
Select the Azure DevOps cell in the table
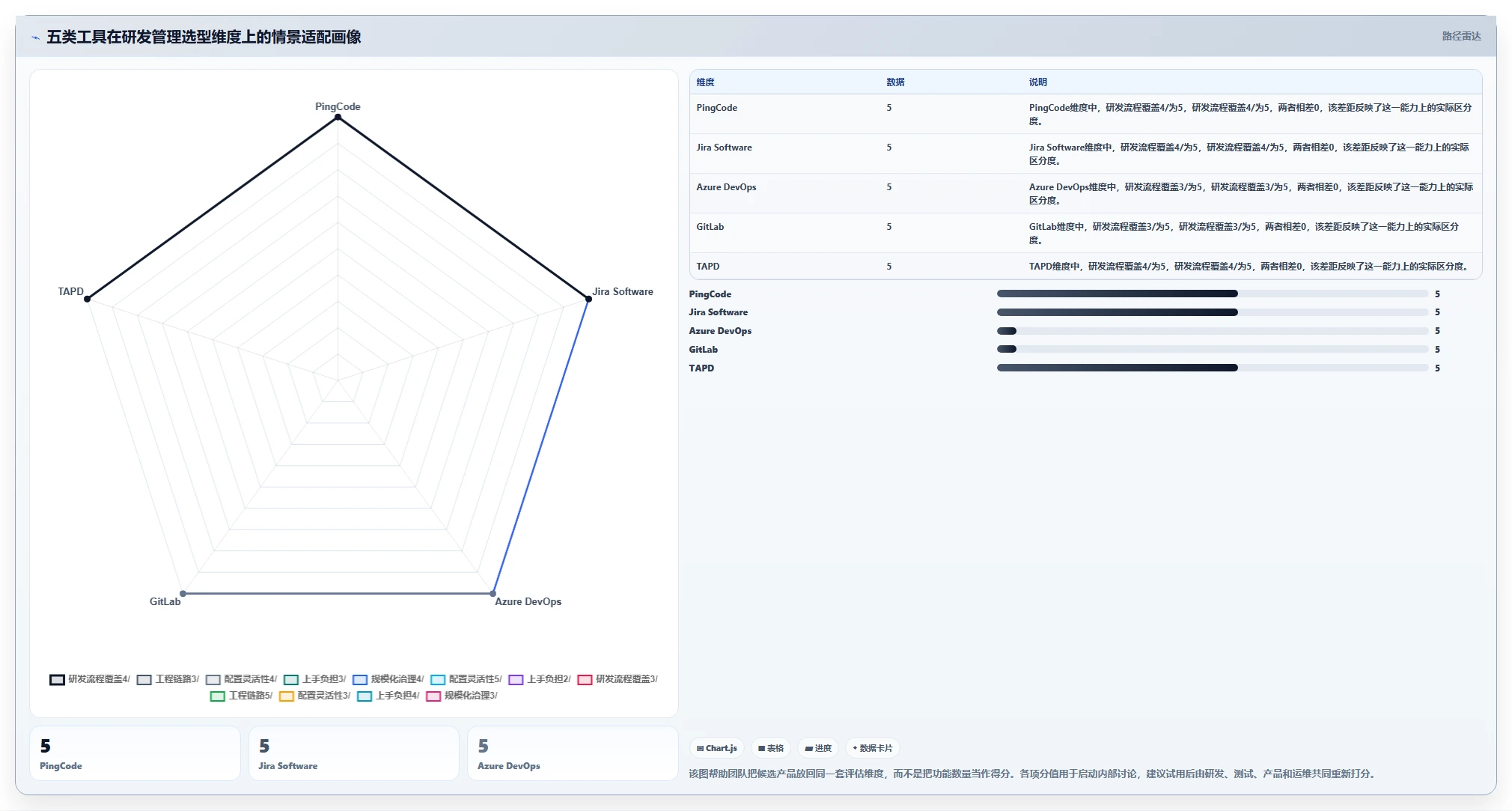pos(726,187)
